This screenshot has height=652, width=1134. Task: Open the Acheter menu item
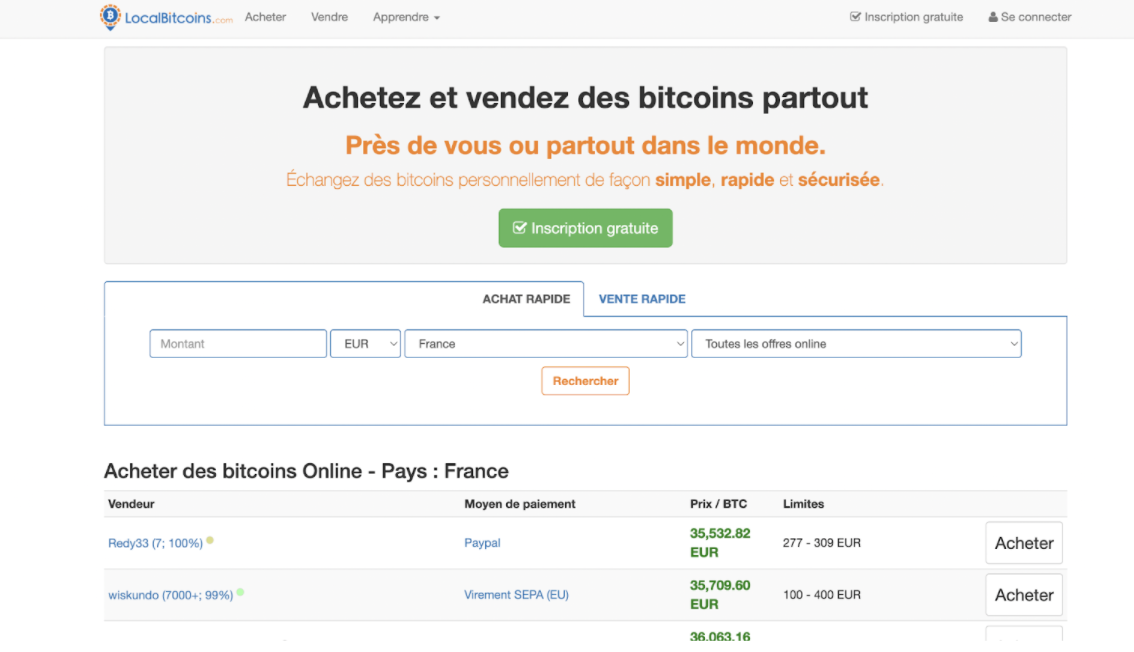265,17
